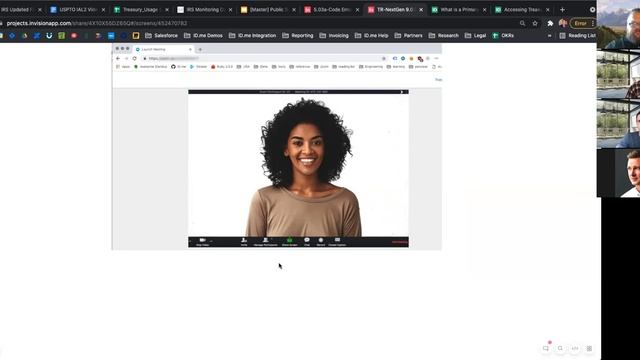The width and height of the screenshot is (640, 360).
Task: Open the Research bookmarks folder
Action: [444, 36]
